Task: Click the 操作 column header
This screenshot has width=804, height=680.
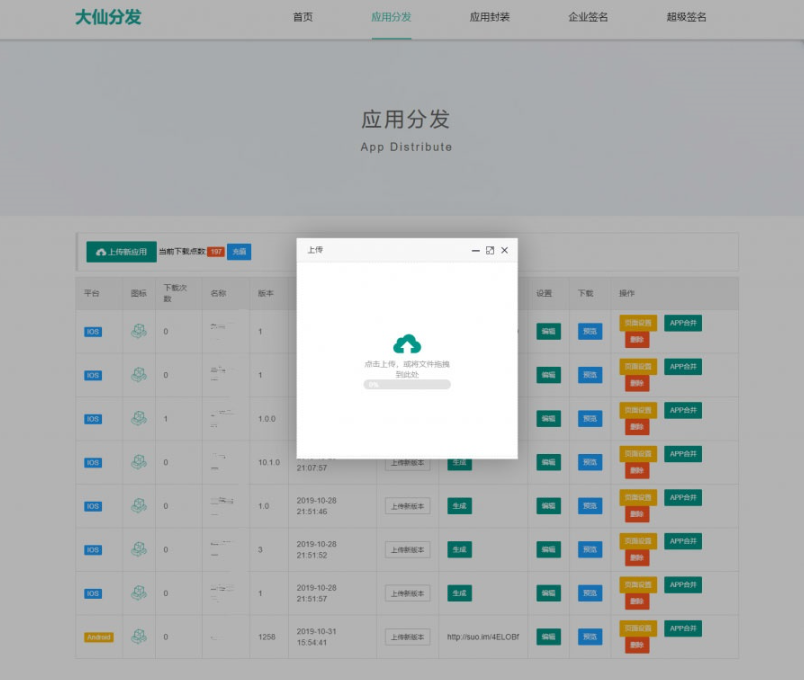Action: coord(627,293)
